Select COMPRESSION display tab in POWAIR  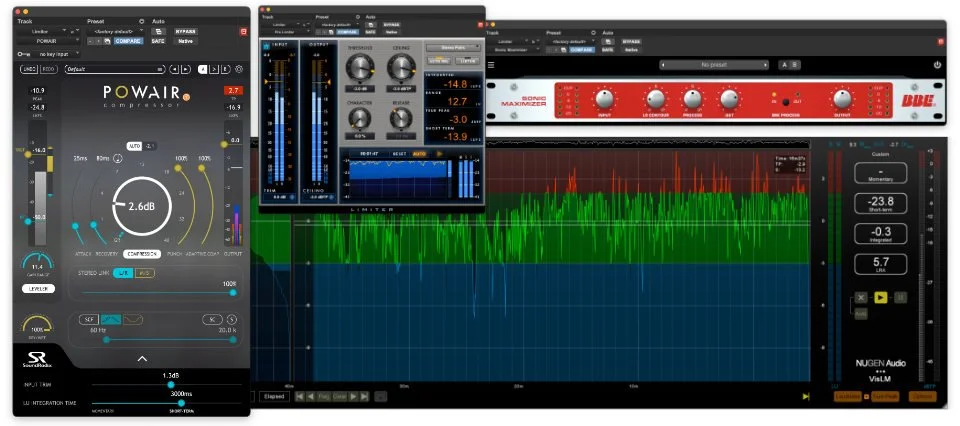(x=142, y=253)
